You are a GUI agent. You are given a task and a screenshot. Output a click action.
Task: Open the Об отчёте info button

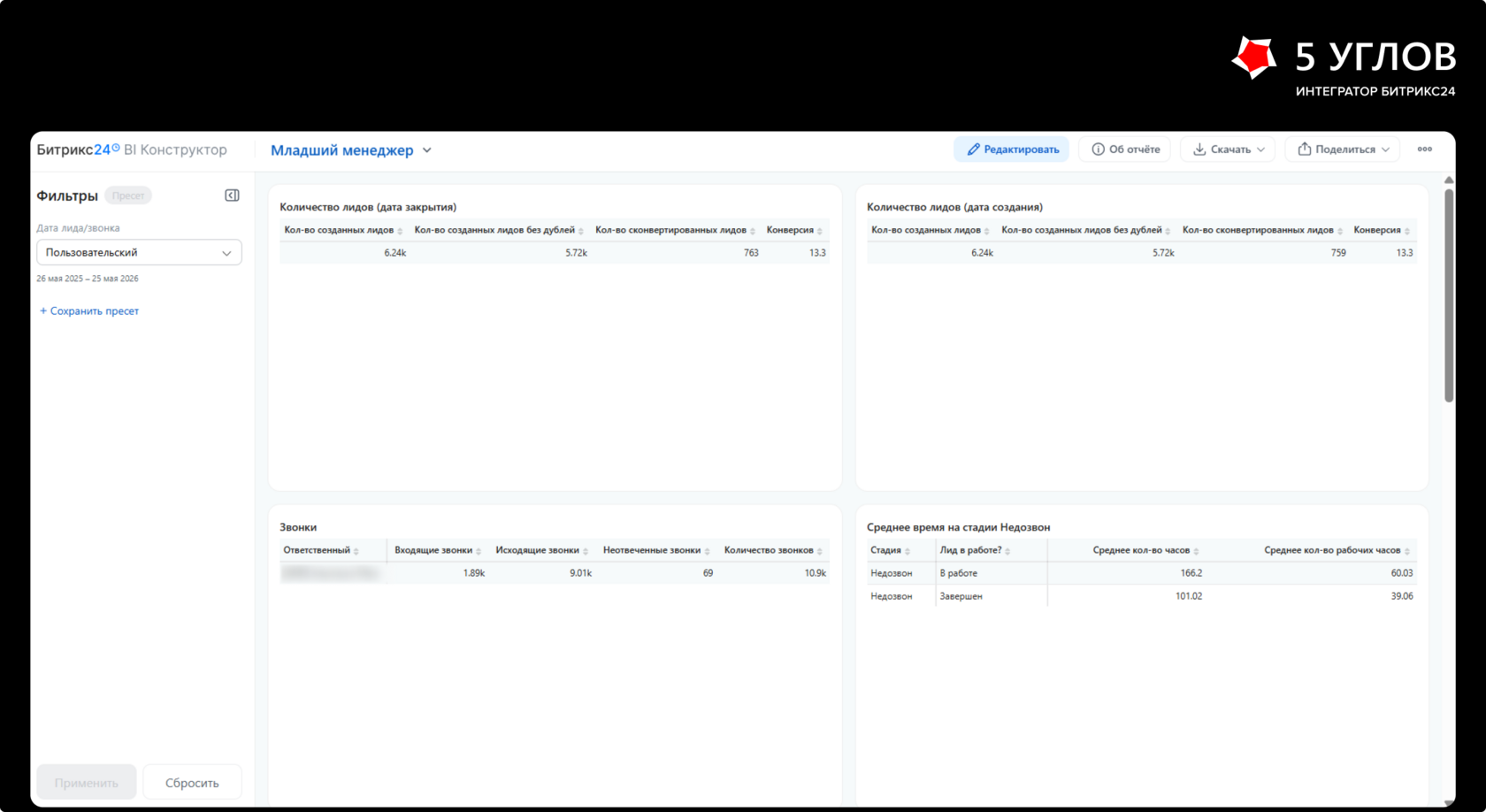pyautogui.click(x=1125, y=149)
